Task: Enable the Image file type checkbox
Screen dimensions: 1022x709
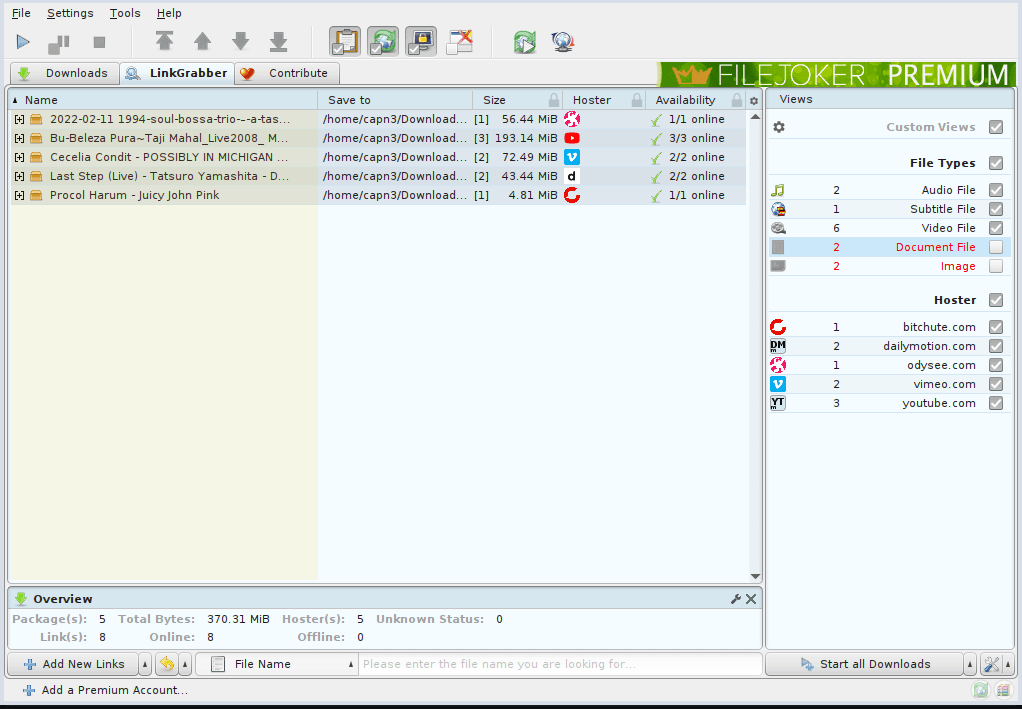Action: coord(995,266)
